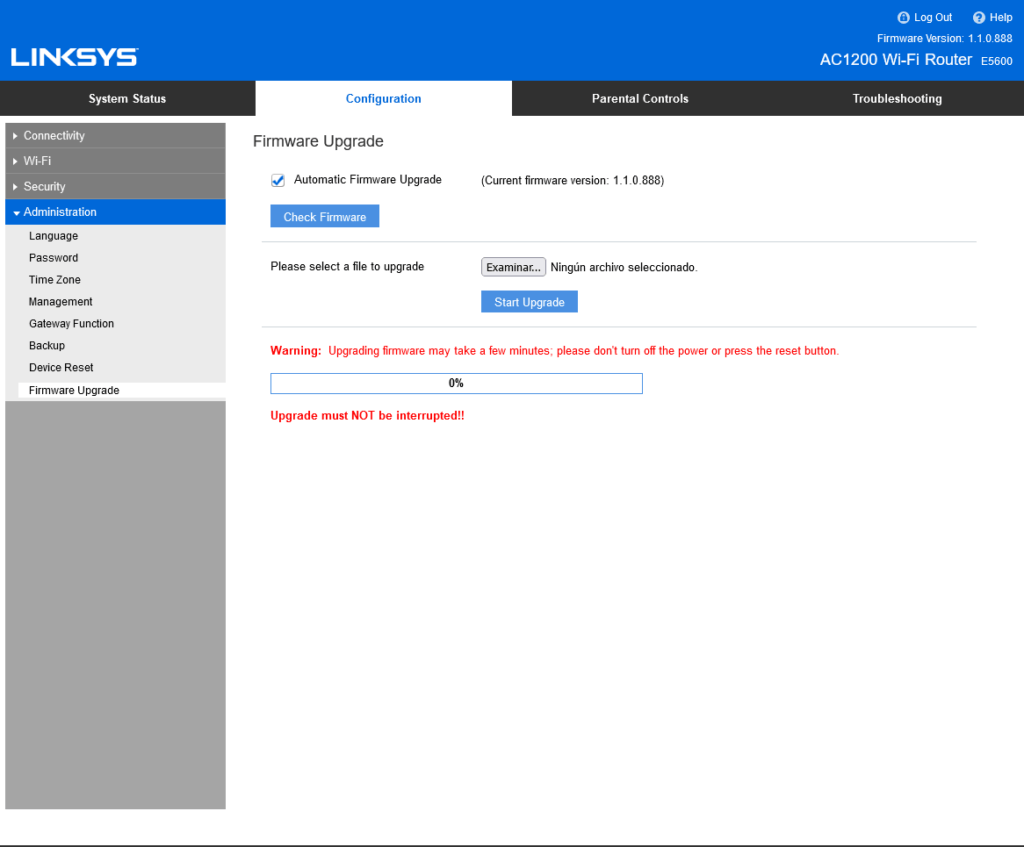Click 'Ningún archivo seleccionado.' text

coord(624,267)
